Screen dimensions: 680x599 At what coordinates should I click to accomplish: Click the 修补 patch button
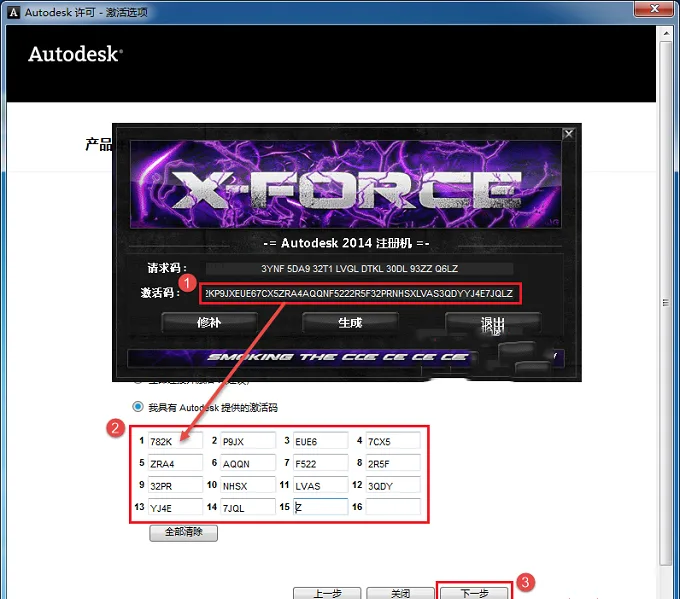tap(209, 323)
